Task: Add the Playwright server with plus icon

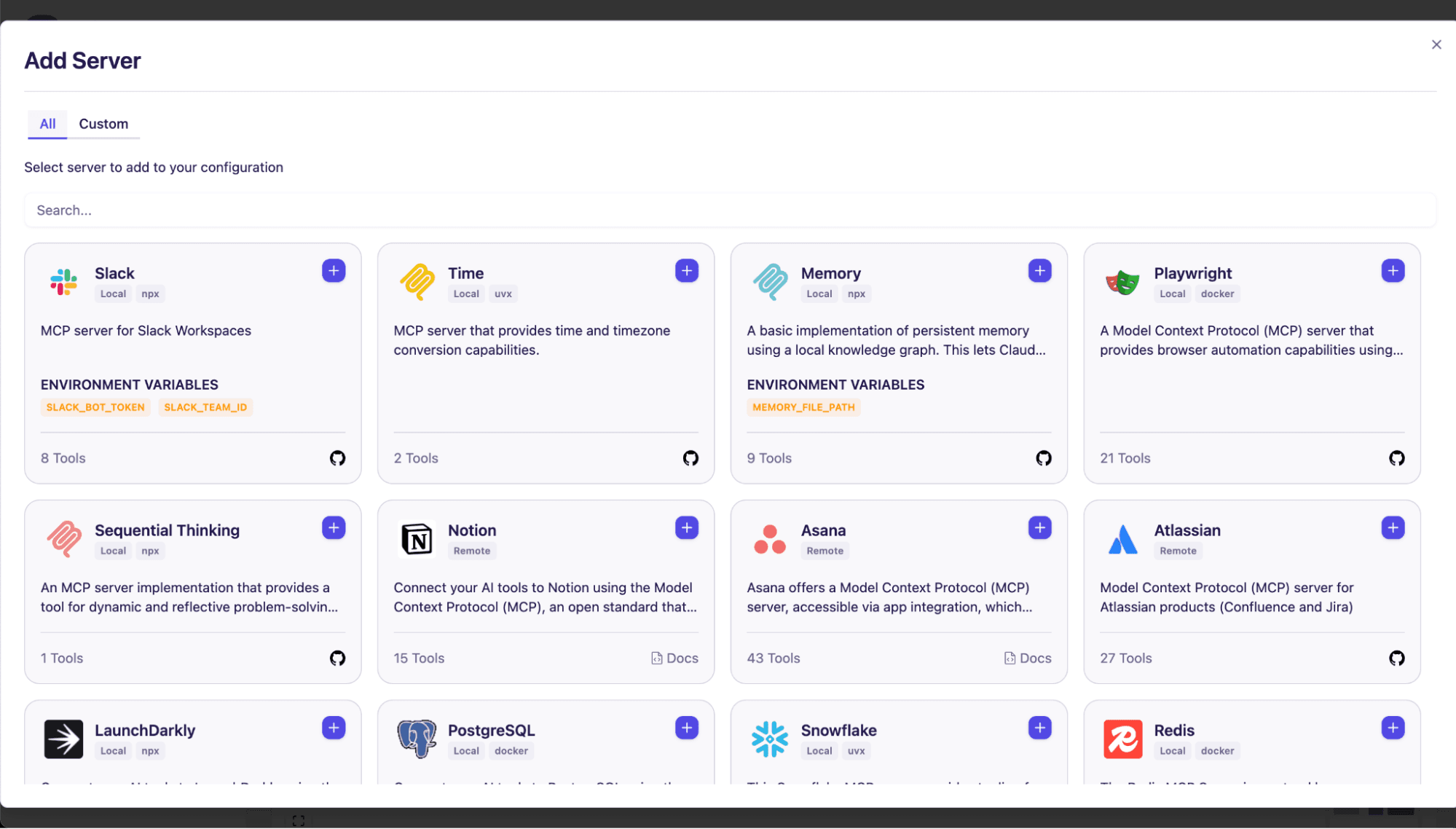Action: point(1392,271)
